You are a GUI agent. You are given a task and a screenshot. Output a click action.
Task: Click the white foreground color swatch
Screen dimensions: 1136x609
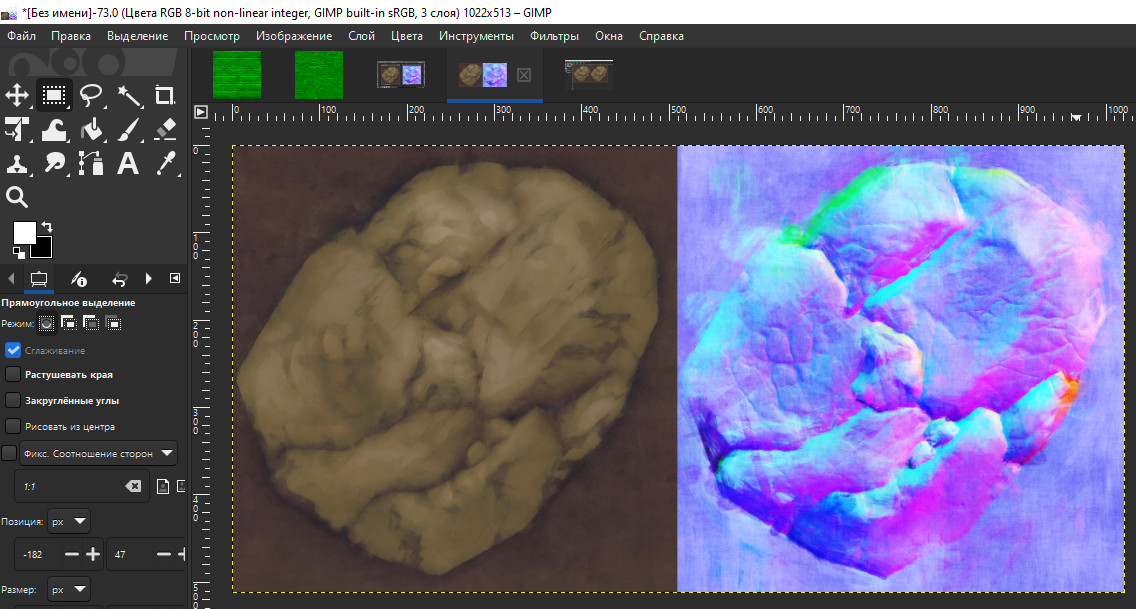(24, 234)
